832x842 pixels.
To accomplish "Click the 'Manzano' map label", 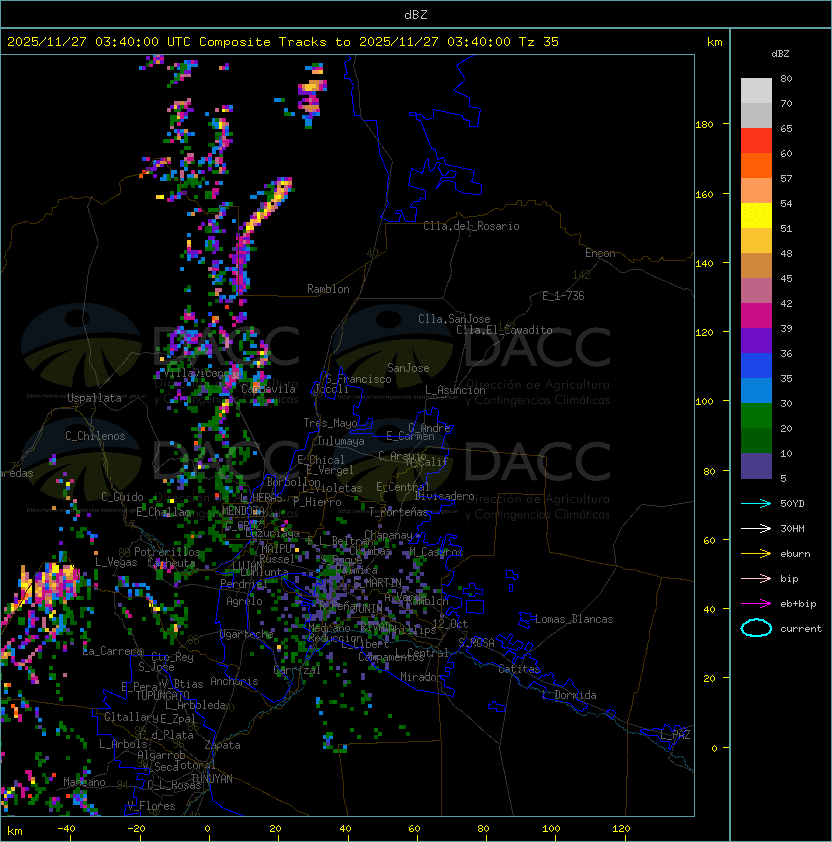I will tap(84, 782).
